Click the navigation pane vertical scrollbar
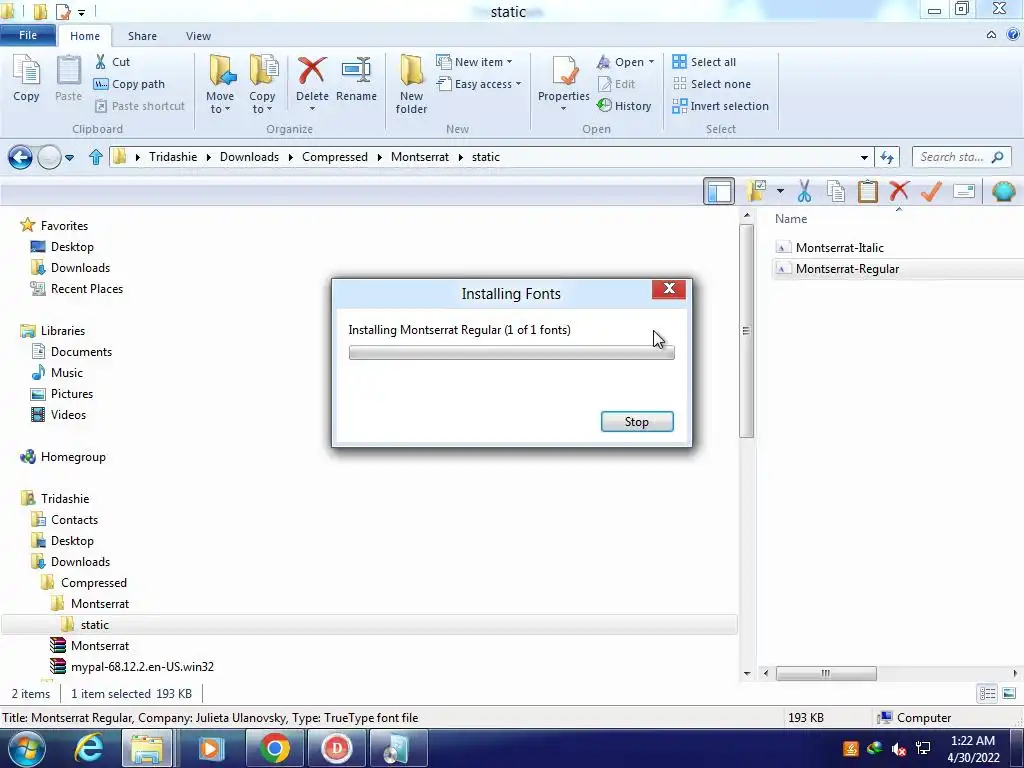Screen dimensions: 1024x768 click(747, 331)
